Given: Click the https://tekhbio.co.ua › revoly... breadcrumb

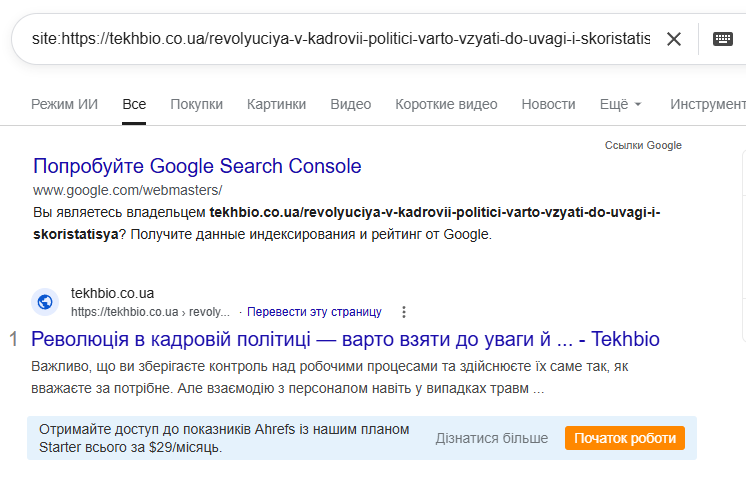Looking at the screenshot, I should coord(150,312).
